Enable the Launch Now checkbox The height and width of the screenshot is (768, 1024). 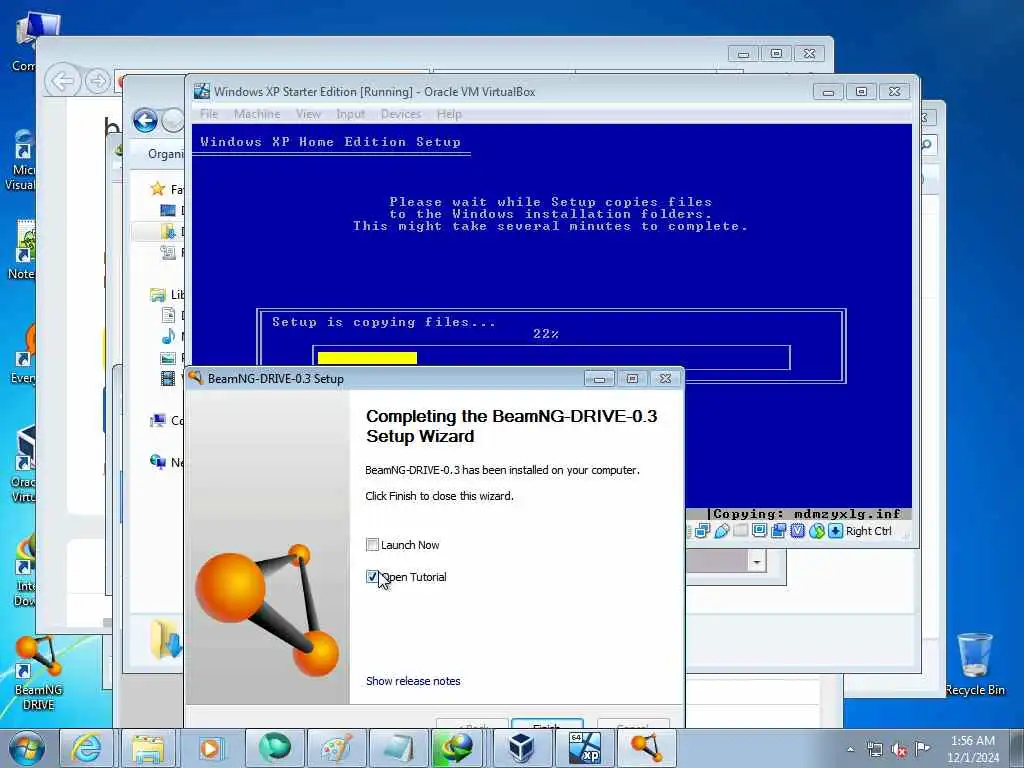372,545
